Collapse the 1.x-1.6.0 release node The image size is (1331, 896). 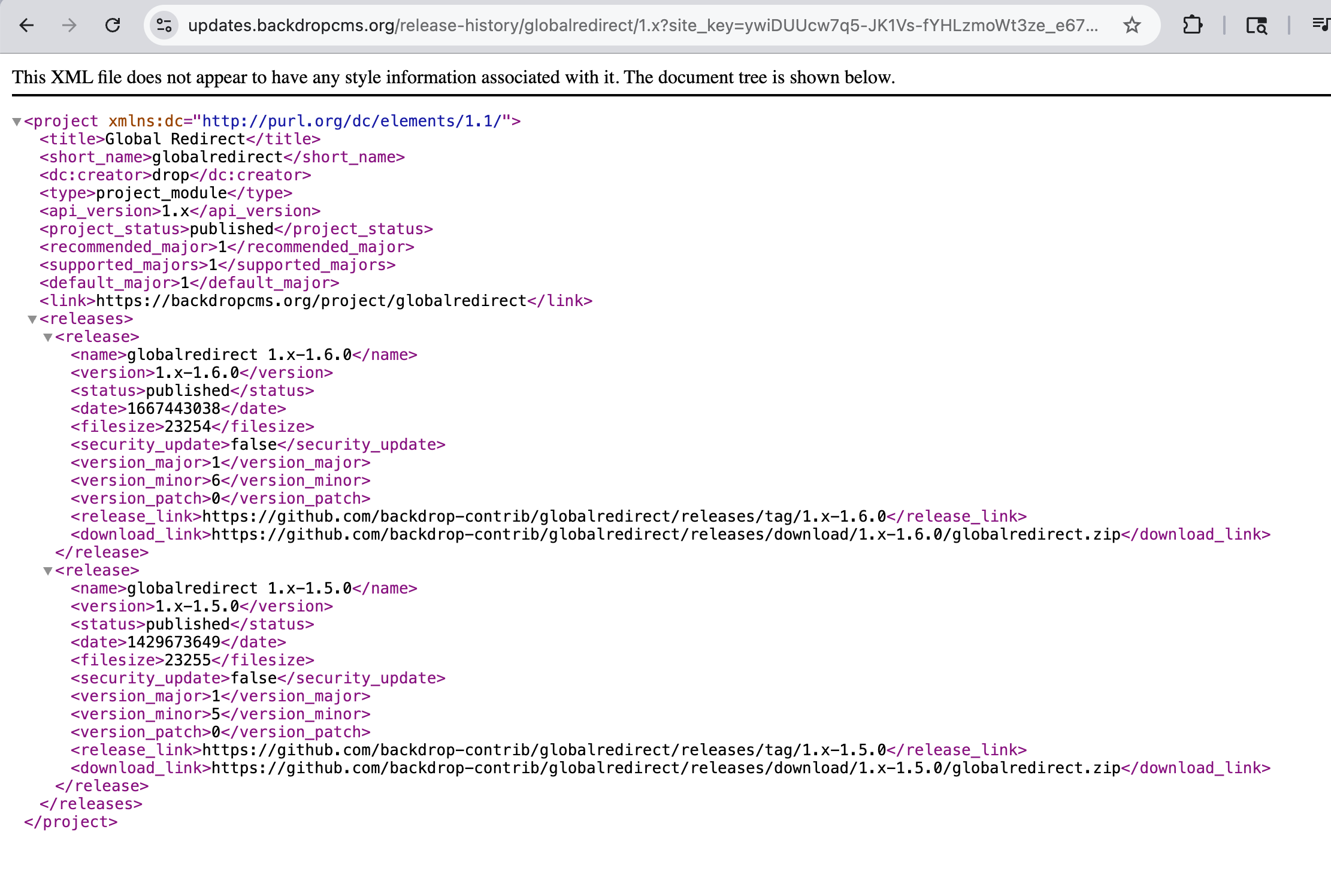click(x=48, y=337)
